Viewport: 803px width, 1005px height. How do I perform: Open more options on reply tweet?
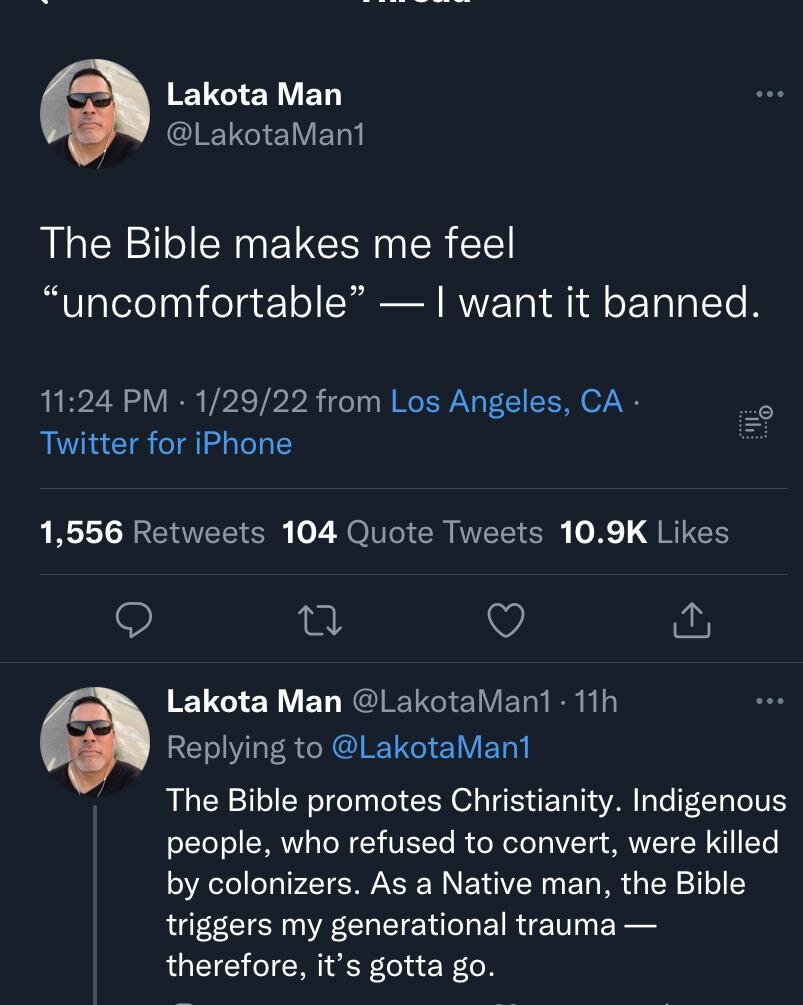point(769,702)
